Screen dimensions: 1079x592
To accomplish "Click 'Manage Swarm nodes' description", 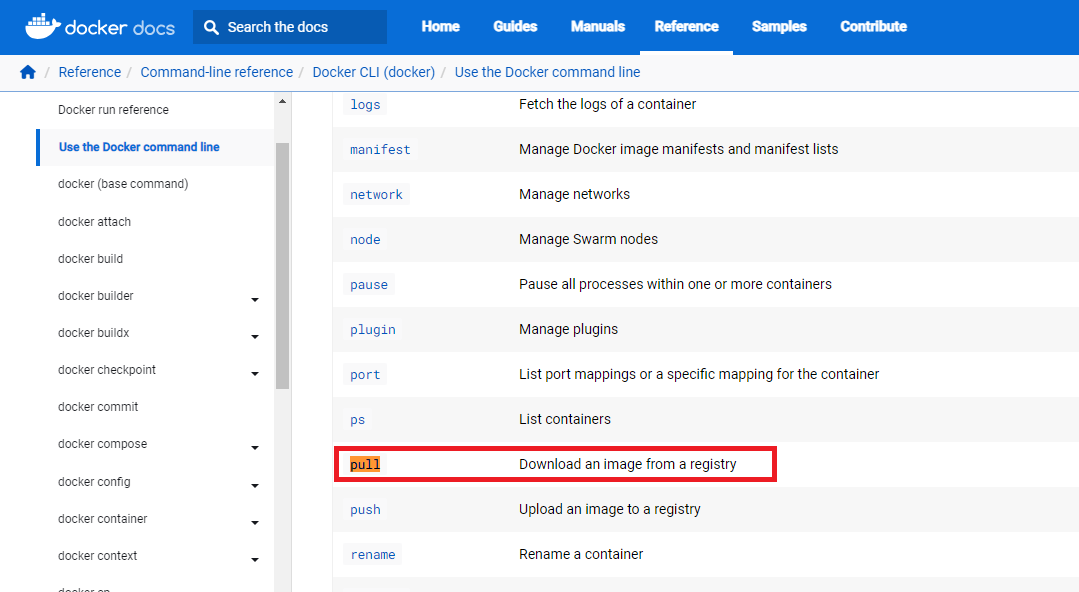I will coord(588,239).
